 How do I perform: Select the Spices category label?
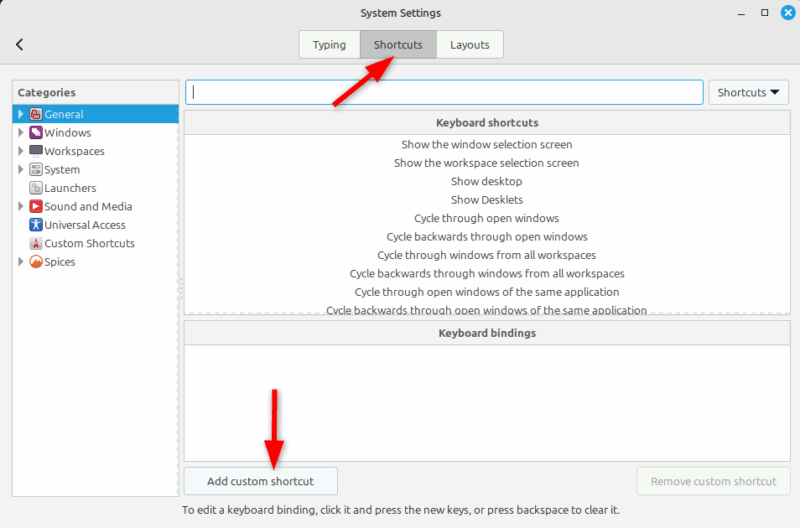(x=60, y=262)
